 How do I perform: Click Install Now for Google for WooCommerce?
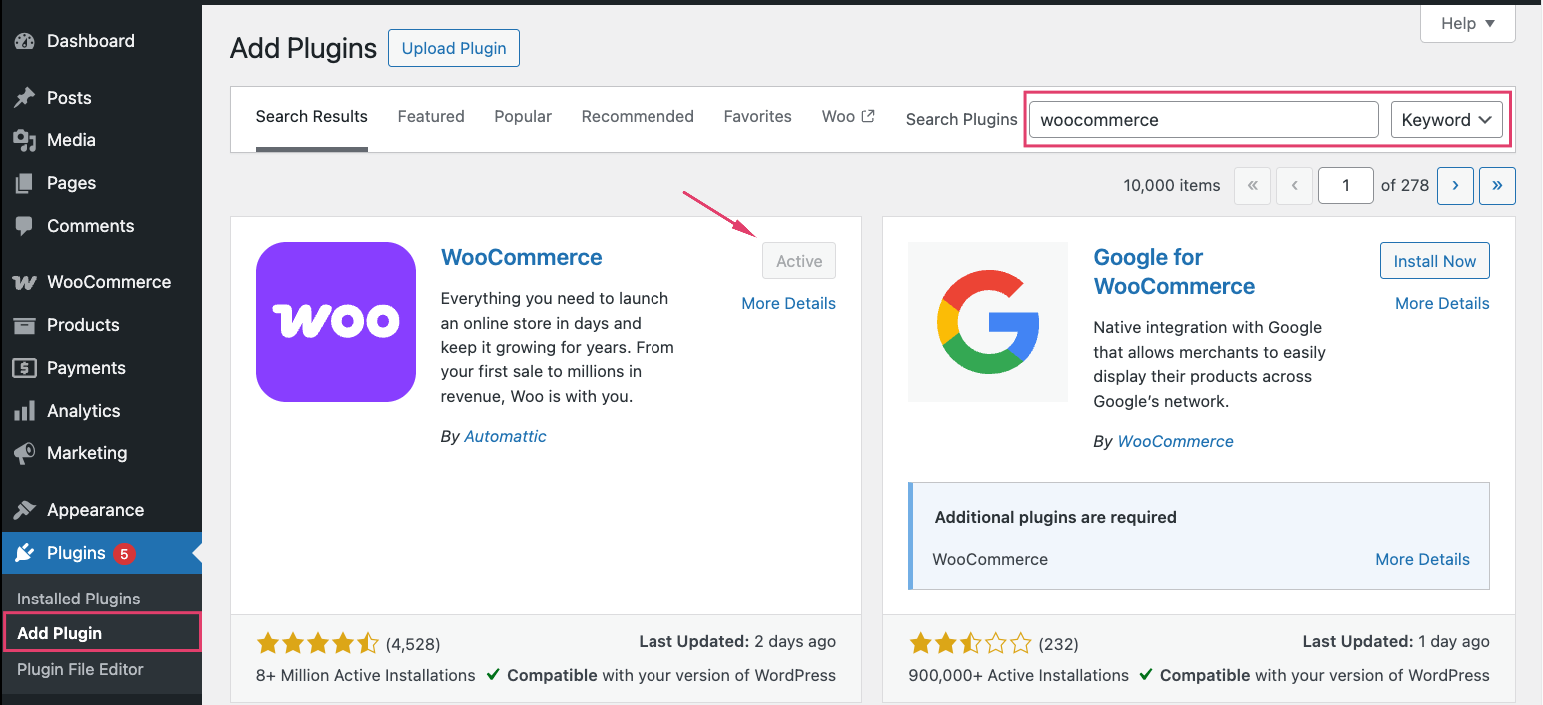[x=1435, y=261]
